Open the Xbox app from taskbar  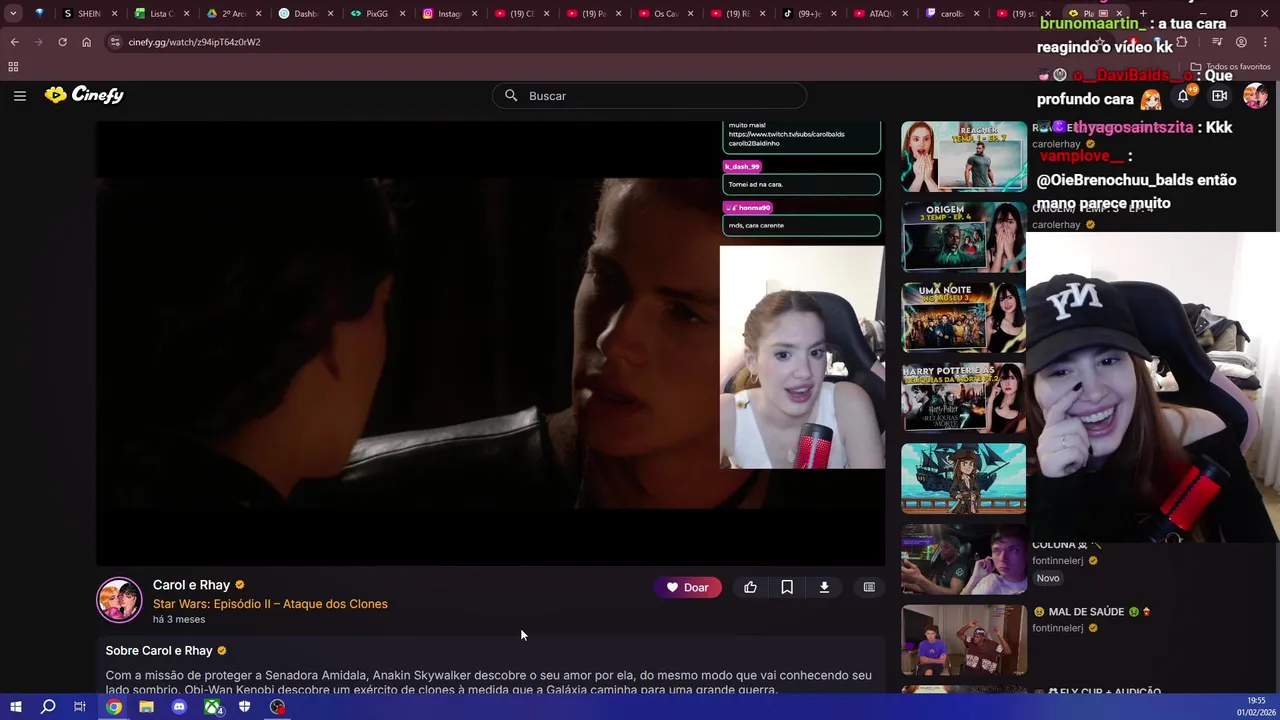pyautogui.click(x=212, y=707)
